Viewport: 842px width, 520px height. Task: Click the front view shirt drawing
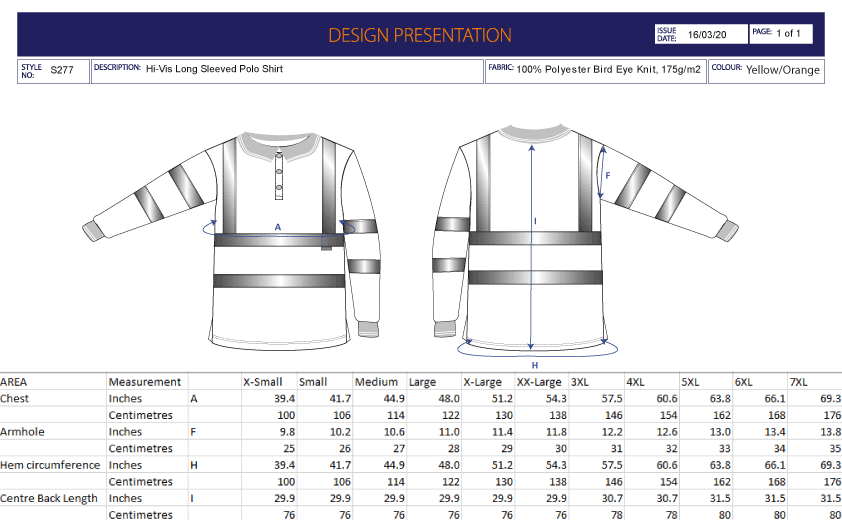click(232, 241)
